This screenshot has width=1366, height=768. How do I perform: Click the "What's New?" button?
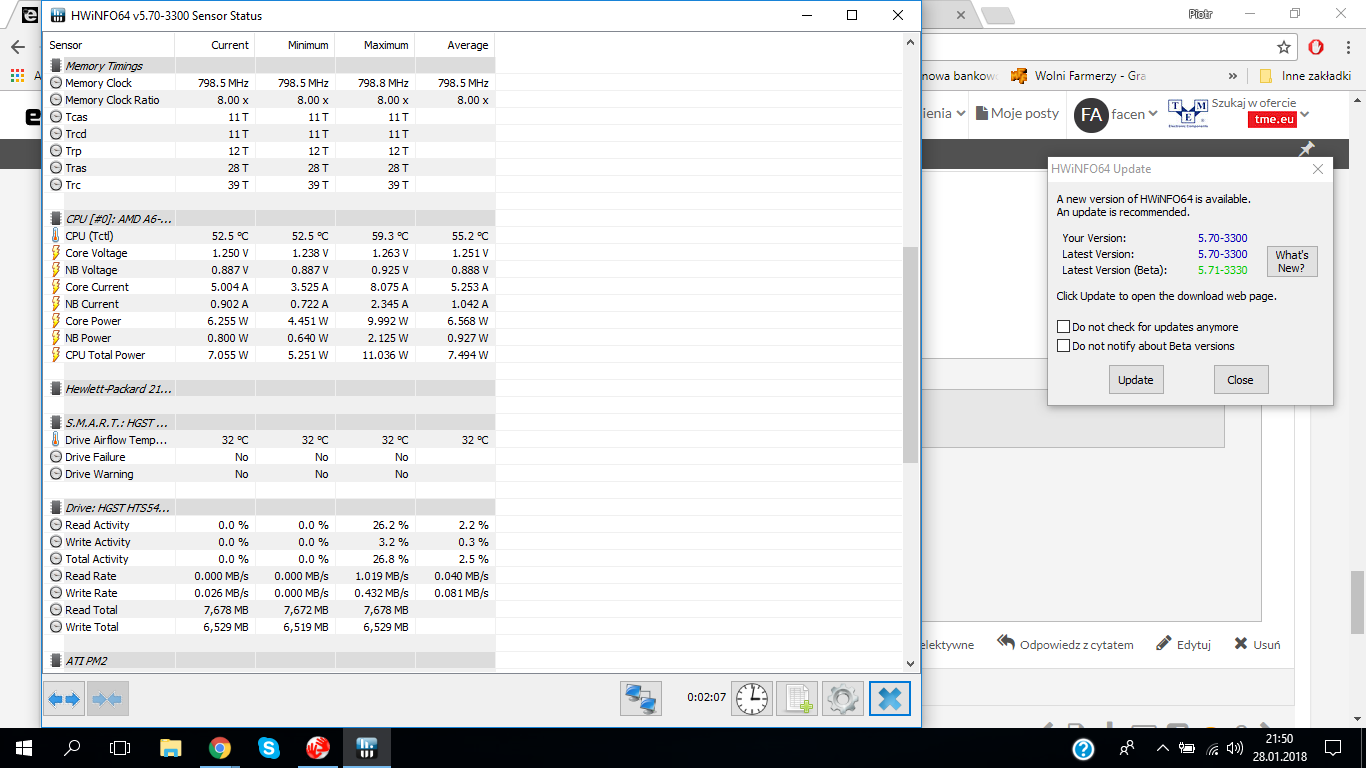click(1291, 262)
